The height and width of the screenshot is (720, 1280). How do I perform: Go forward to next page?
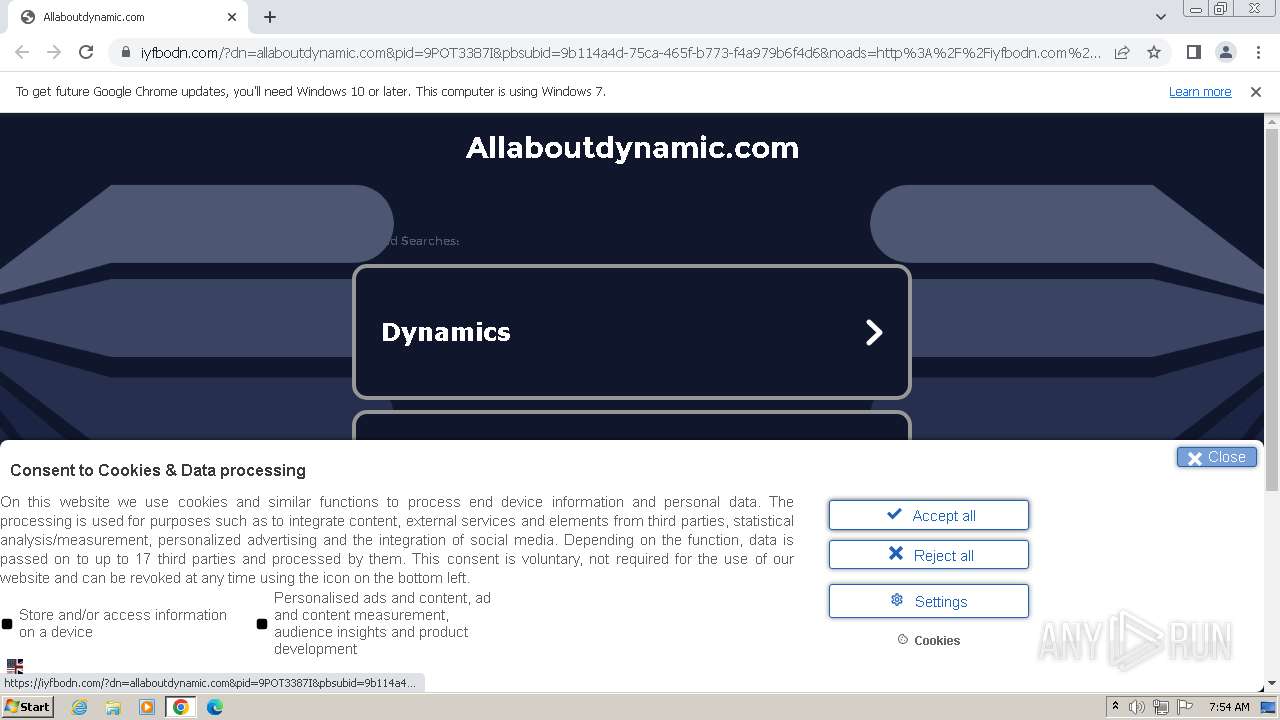pos(54,52)
